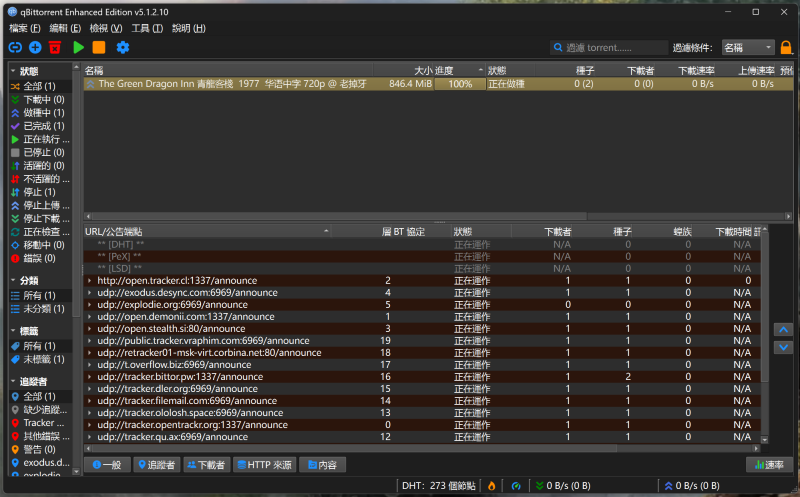Screen dimensions: 800x497
Task: Collapse the 追蹤者 sidebar section
Action: (x=13, y=382)
